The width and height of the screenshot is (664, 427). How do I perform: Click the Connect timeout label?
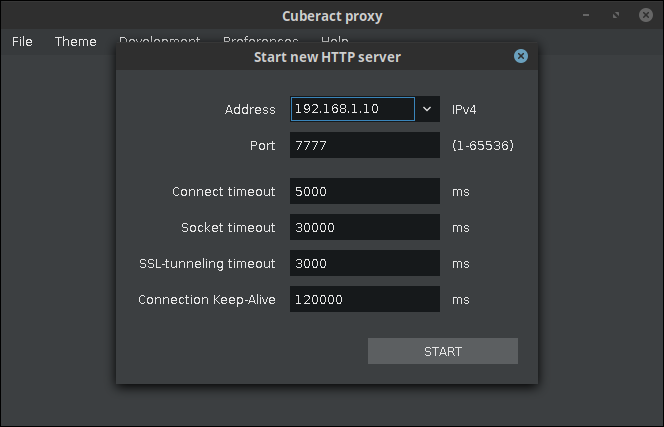224,191
